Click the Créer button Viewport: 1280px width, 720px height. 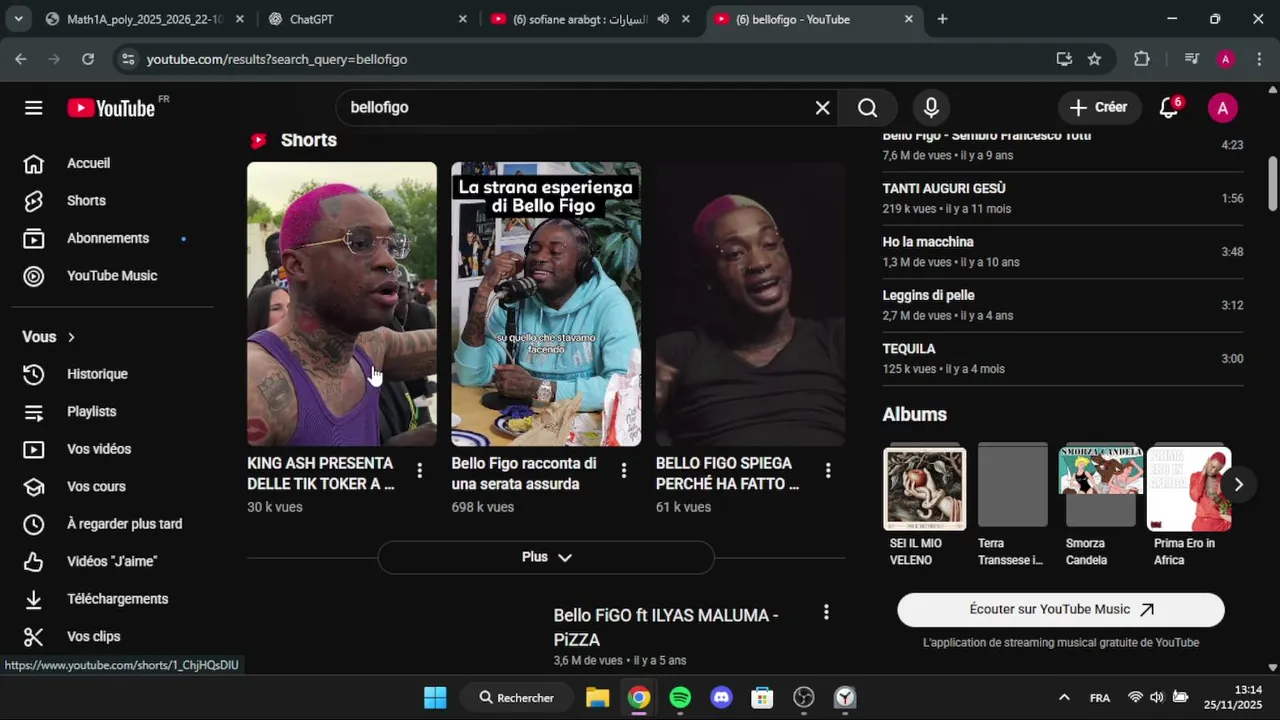pyautogui.click(x=1099, y=108)
